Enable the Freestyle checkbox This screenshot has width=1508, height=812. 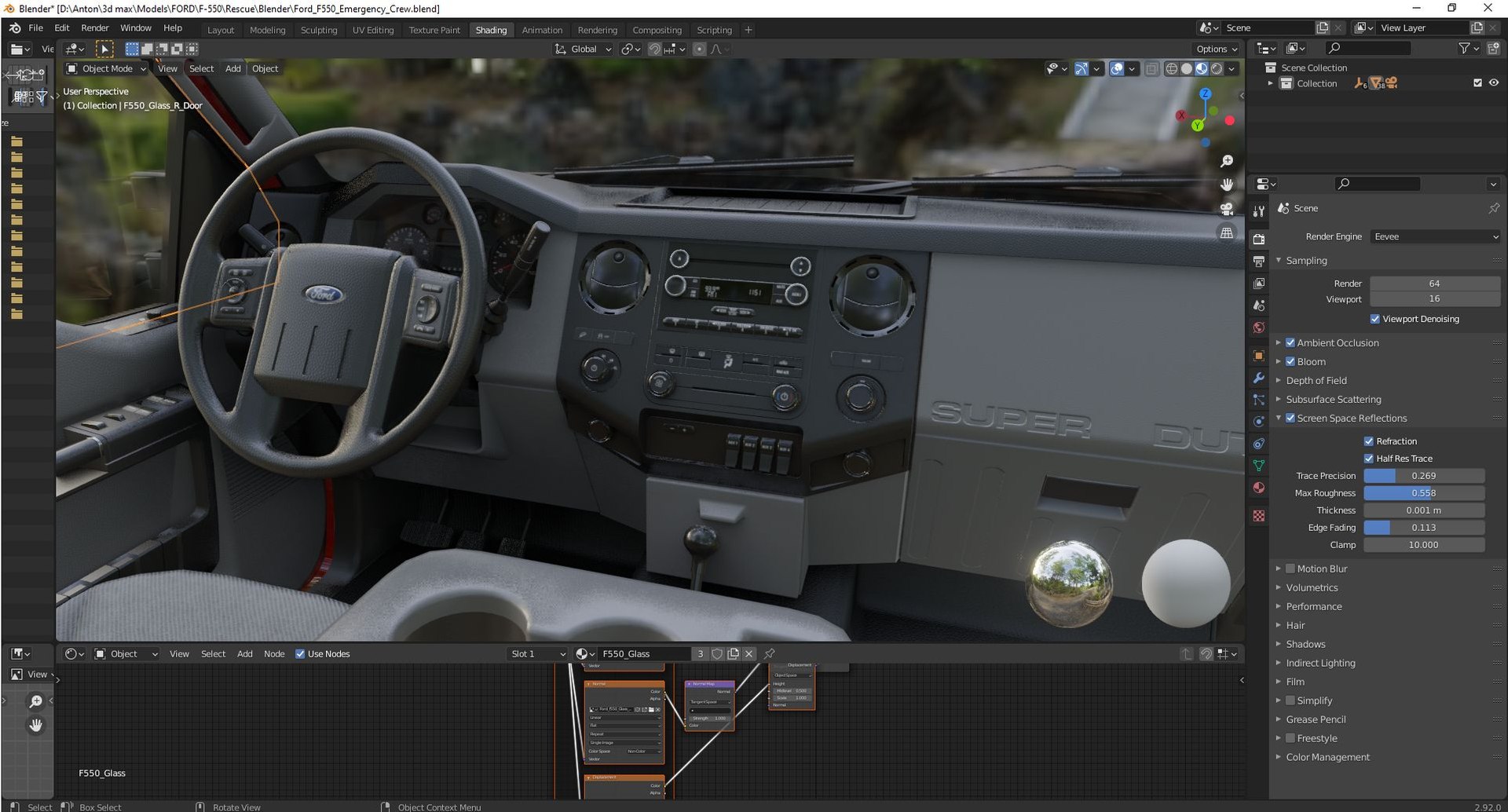pos(1290,738)
